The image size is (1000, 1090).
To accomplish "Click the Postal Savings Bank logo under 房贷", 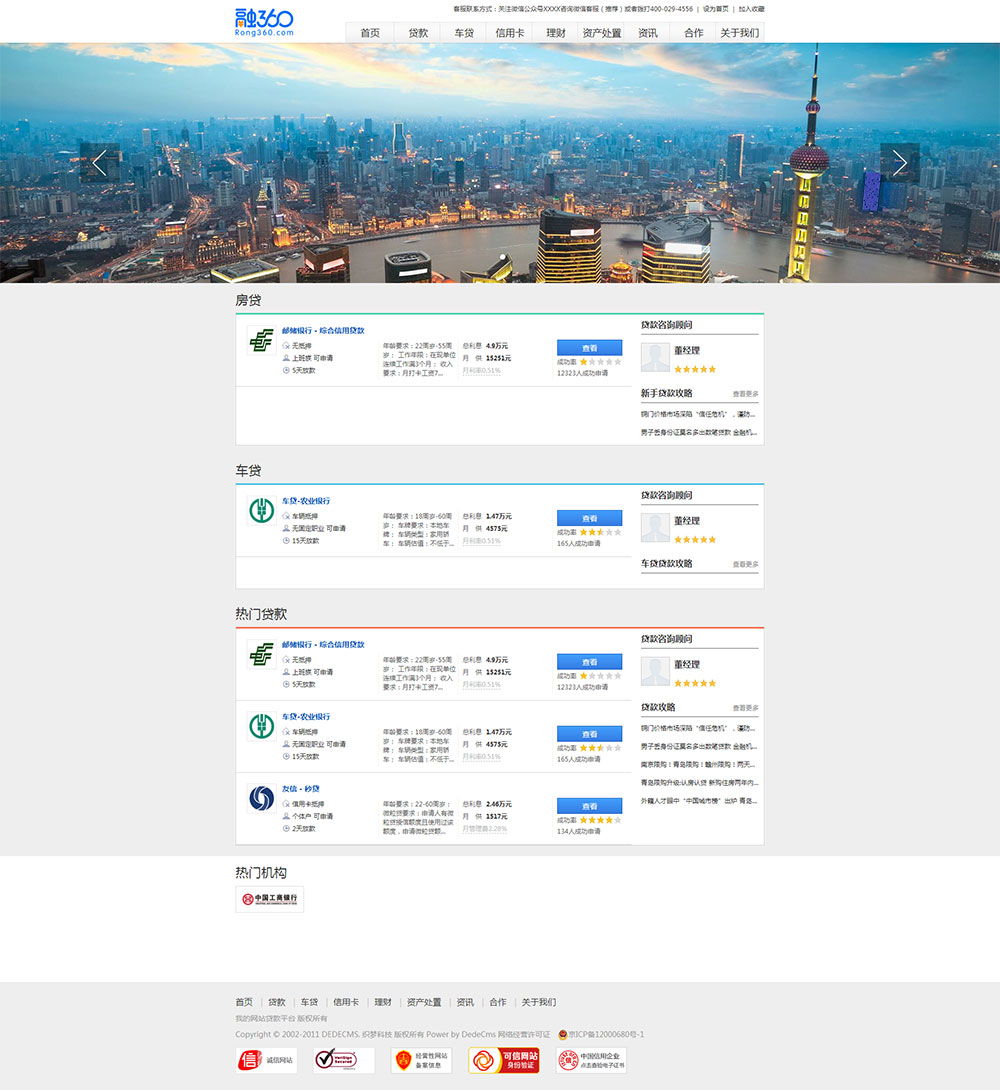I will click(262, 341).
